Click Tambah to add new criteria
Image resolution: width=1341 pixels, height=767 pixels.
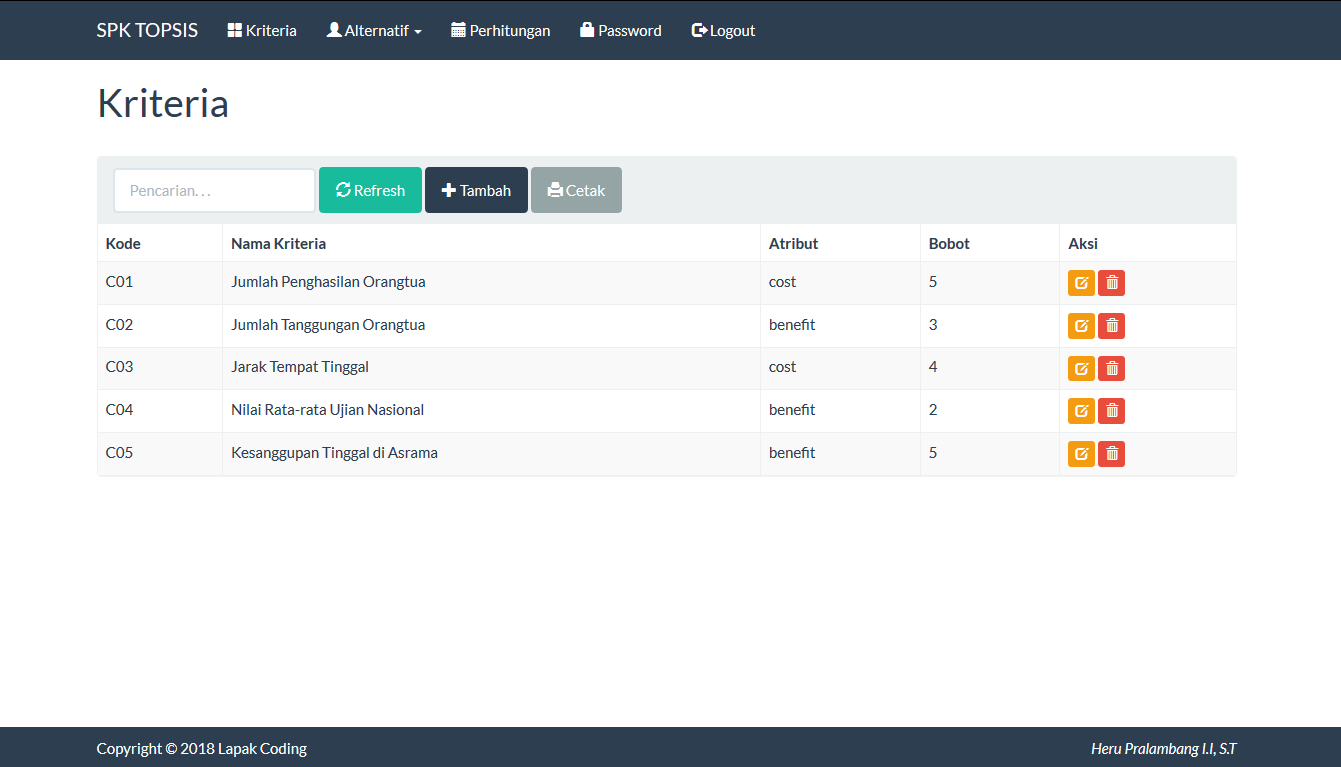pos(476,190)
